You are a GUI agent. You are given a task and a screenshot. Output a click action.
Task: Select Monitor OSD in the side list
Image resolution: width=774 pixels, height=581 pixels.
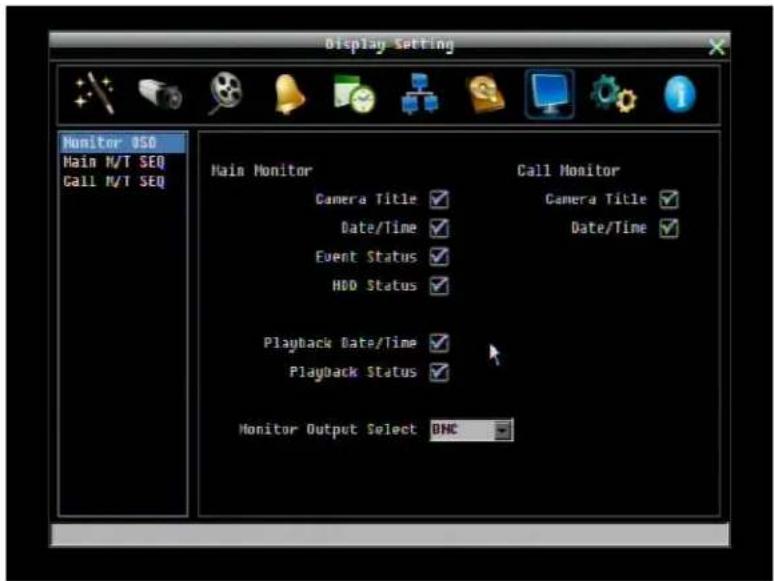coord(122,143)
